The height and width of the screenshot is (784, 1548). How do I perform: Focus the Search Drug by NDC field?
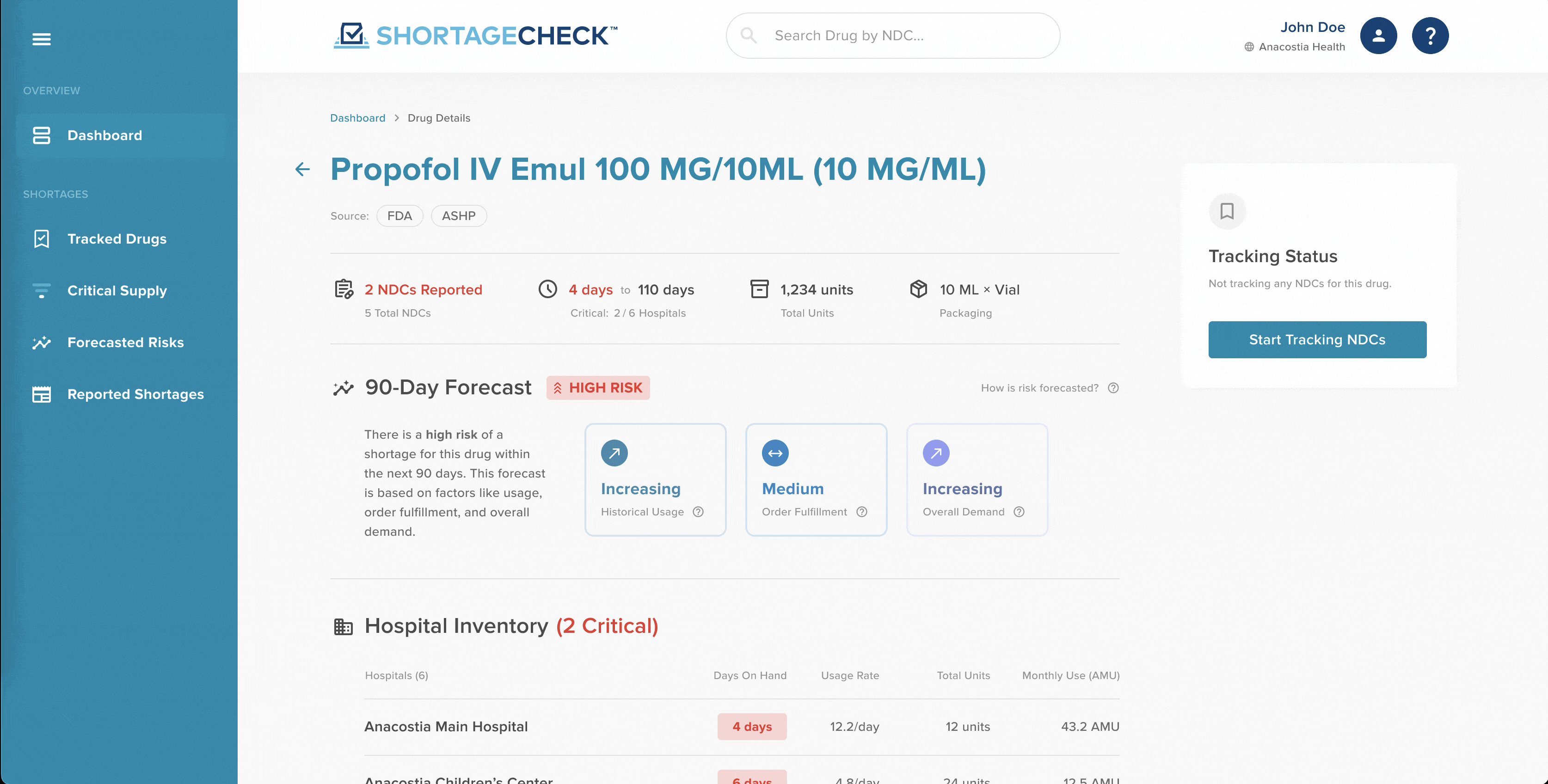[902, 36]
